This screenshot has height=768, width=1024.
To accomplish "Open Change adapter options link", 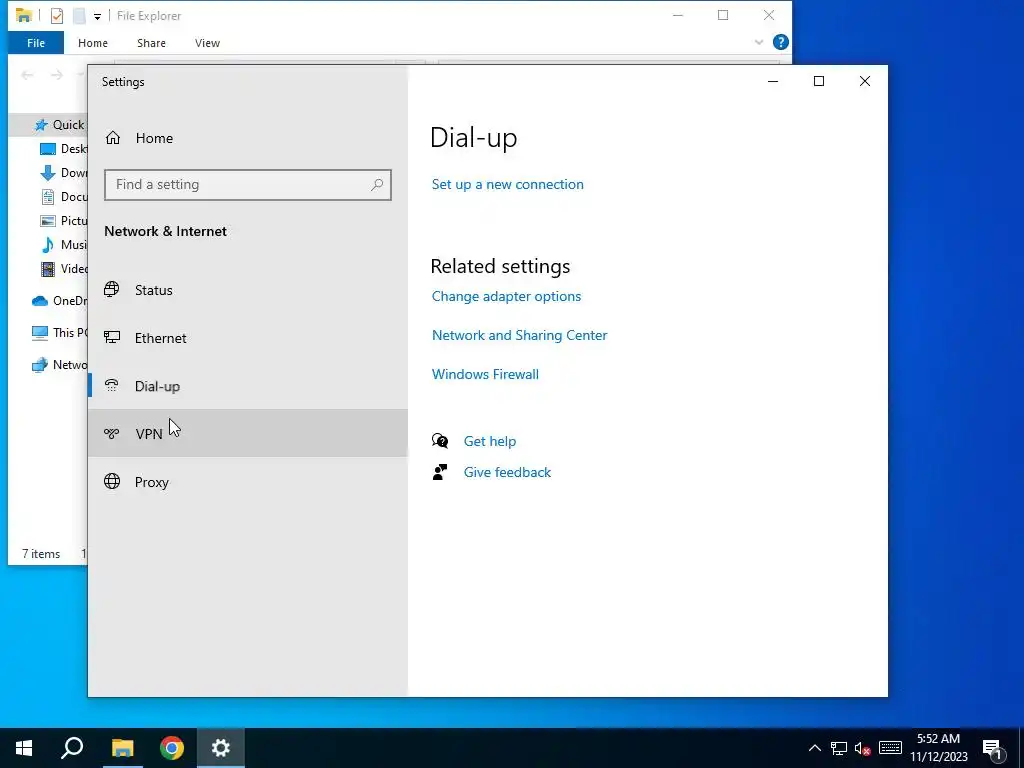I will (506, 296).
